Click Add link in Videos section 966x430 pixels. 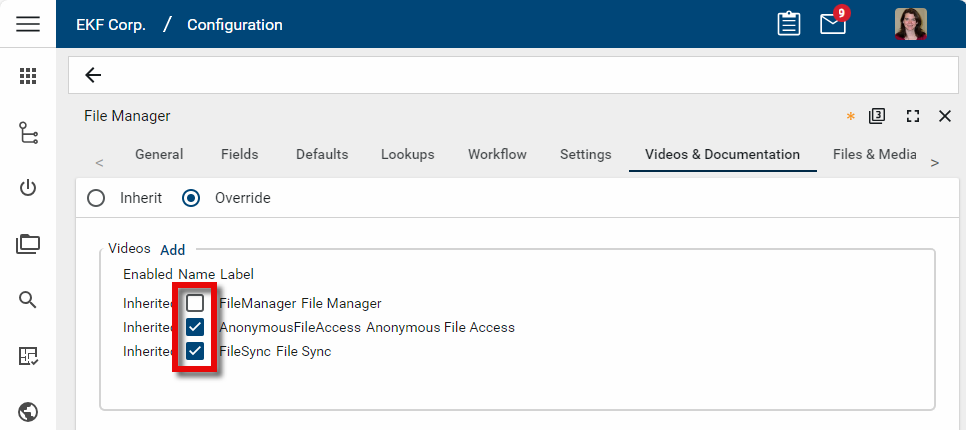tap(172, 250)
